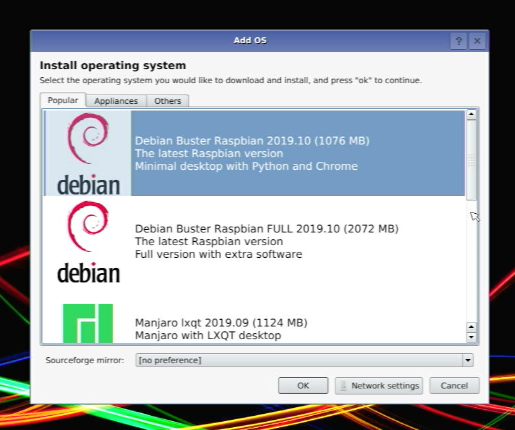
Task: Click "Manjaro with LXQT desktop" text
Action: tap(208, 335)
